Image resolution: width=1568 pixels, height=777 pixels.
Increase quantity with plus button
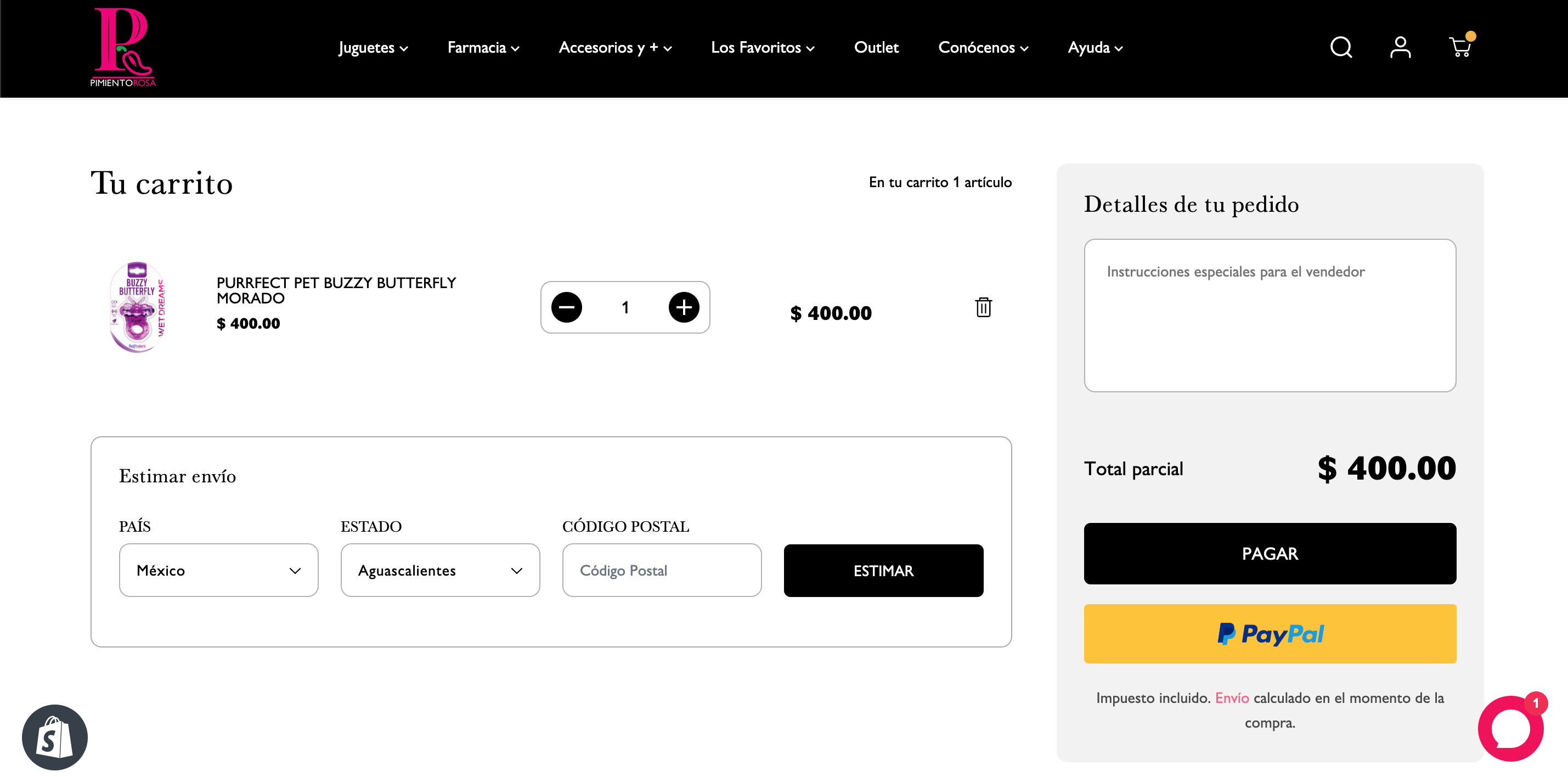pyautogui.click(x=684, y=307)
